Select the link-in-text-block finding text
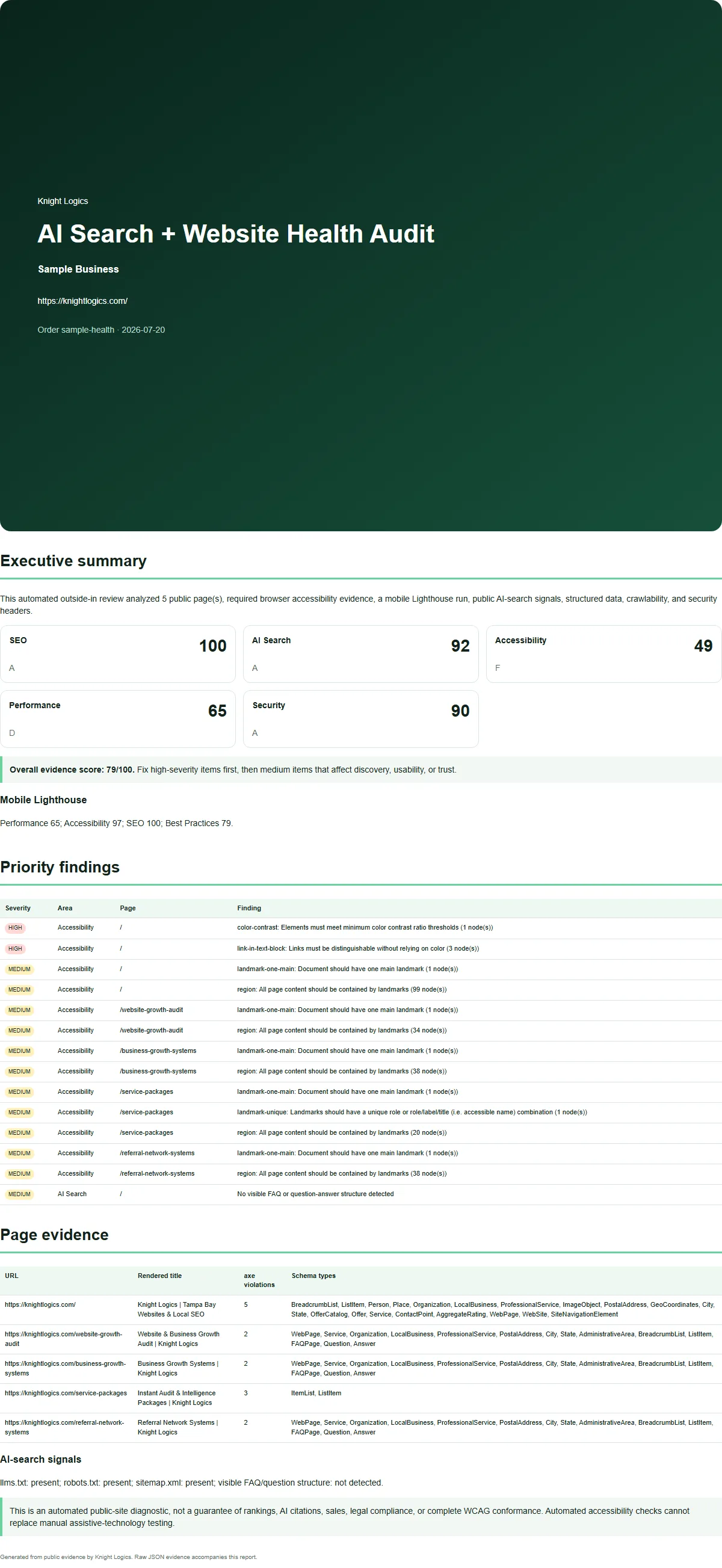The width and height of the screenshot is (722, 1568). (358, 949)
